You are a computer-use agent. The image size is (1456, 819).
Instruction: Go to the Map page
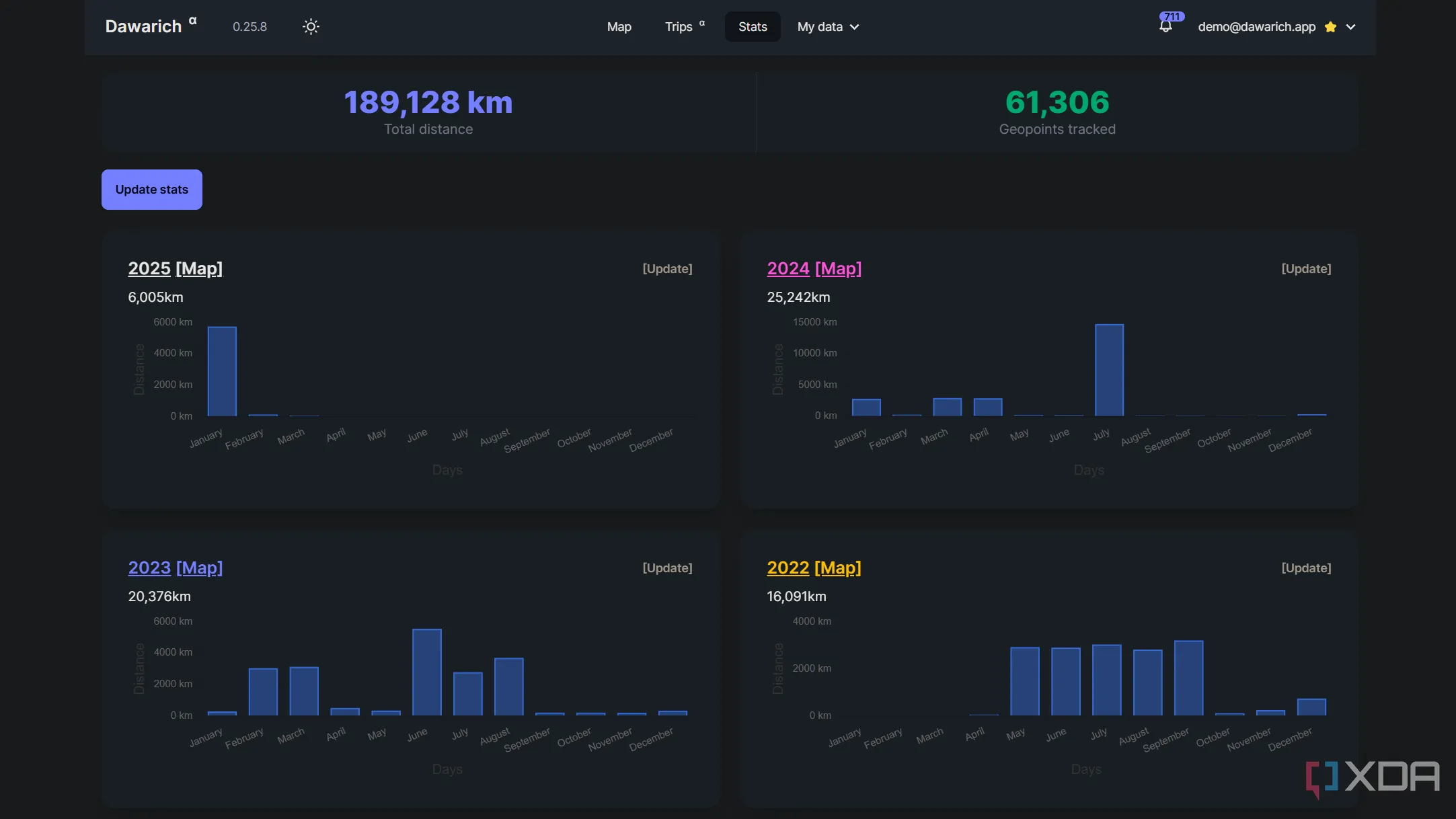pos(619,27)
